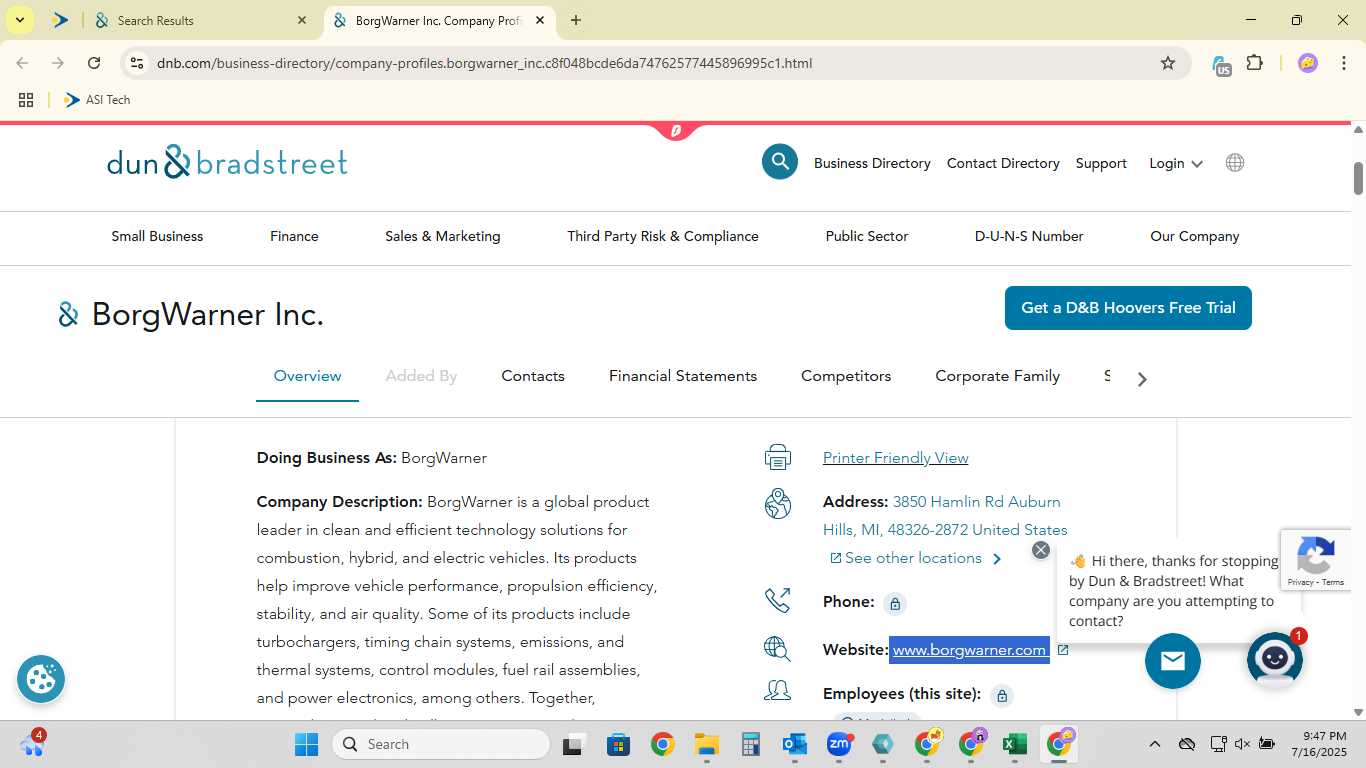Click the cookie preferences icon
The width and height of the screenshot is (1366, 768).
(x=41, y=680)
